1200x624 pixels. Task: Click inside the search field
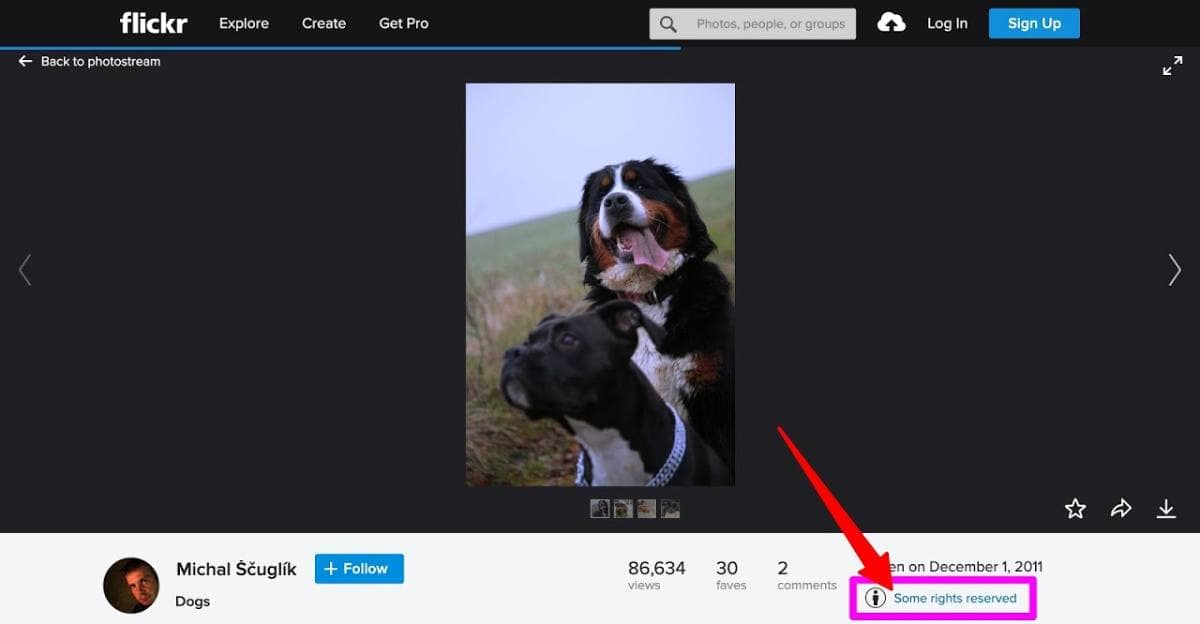770,23
